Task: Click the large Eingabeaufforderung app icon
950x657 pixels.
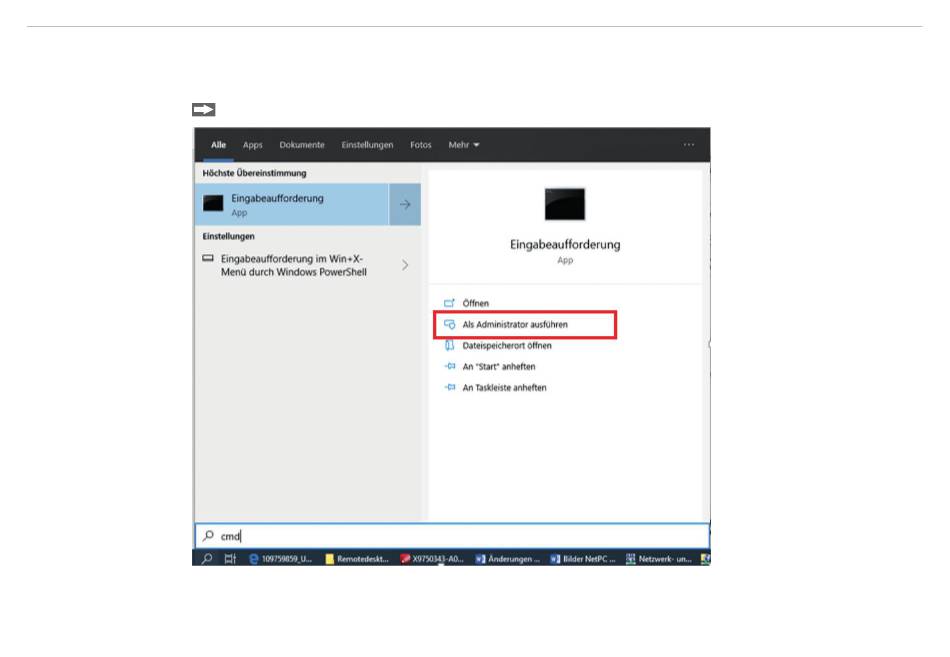Action: (565, 204)
